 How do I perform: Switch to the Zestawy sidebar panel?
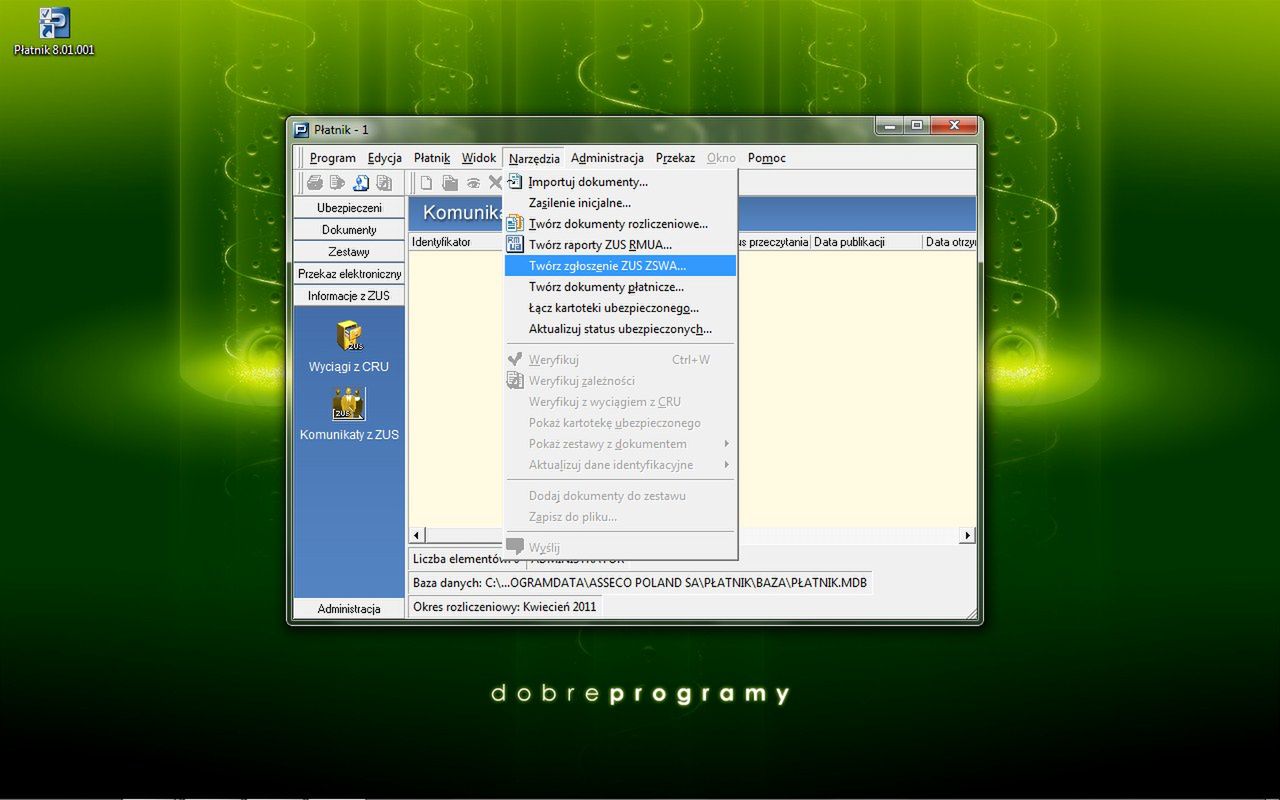[349, 252]
